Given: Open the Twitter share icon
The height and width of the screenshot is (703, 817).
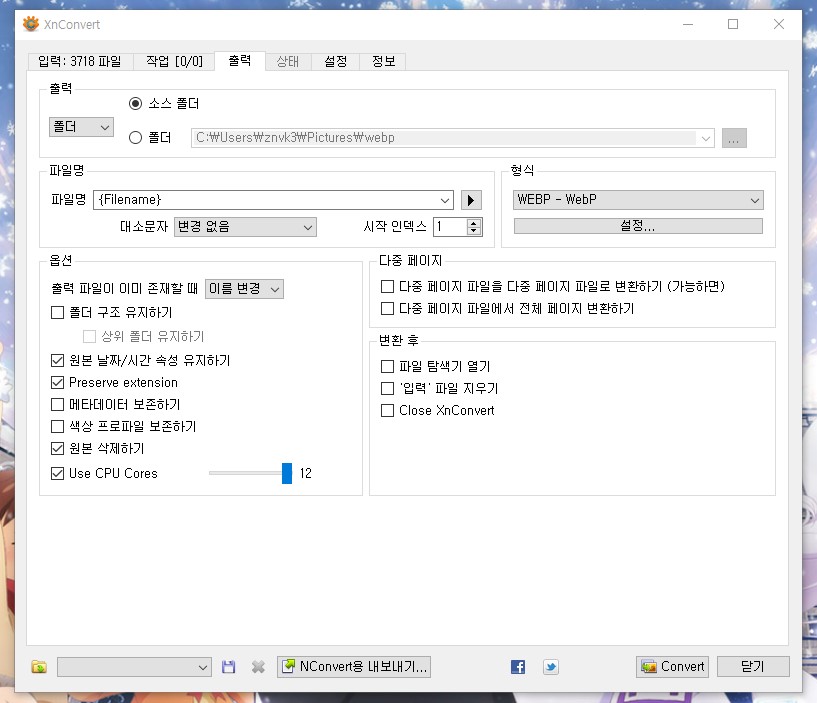Looking at the screenshot, I should (x=551, y=667).
